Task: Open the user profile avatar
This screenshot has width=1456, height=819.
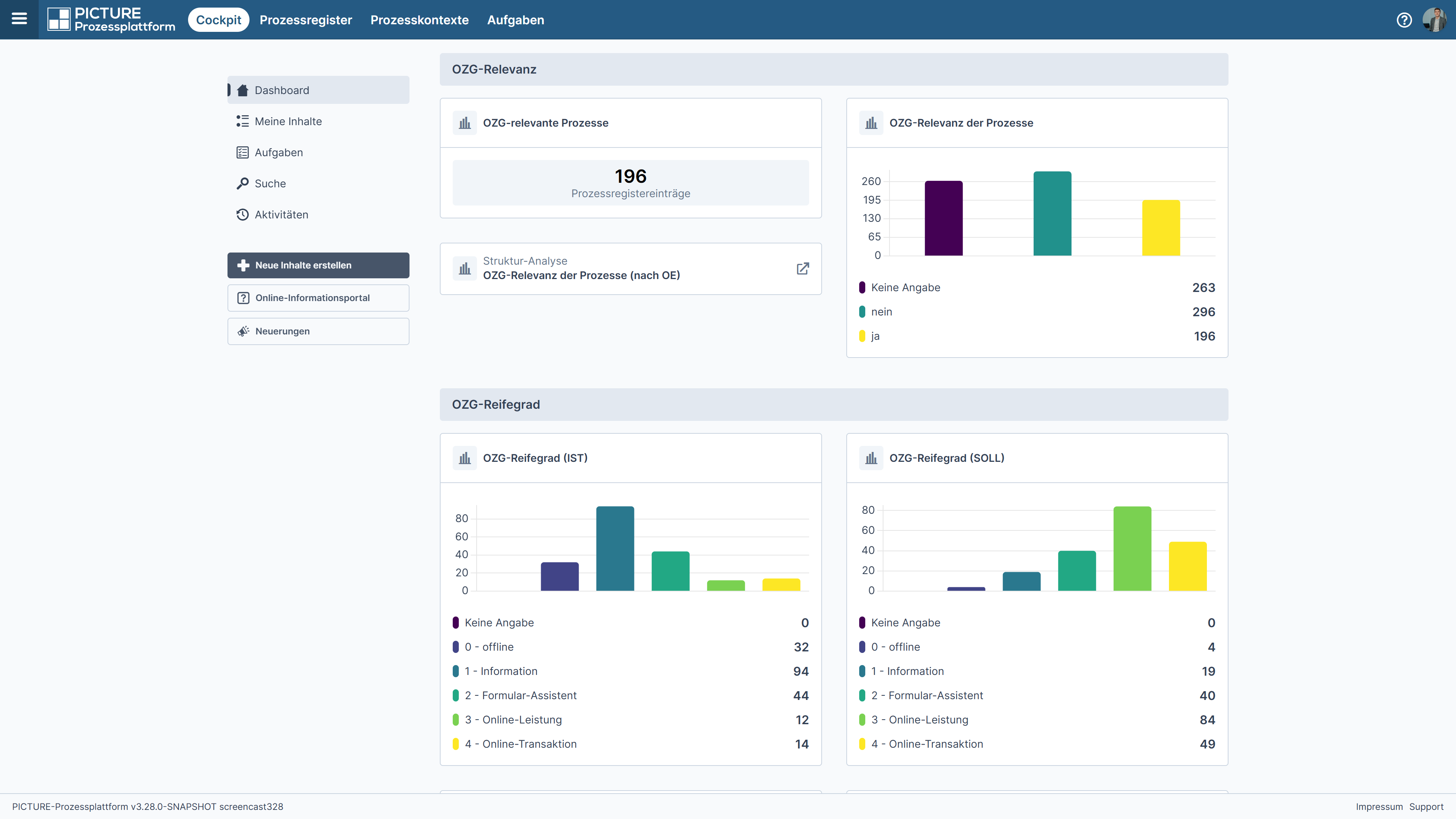Action: tap(1434, 20)
